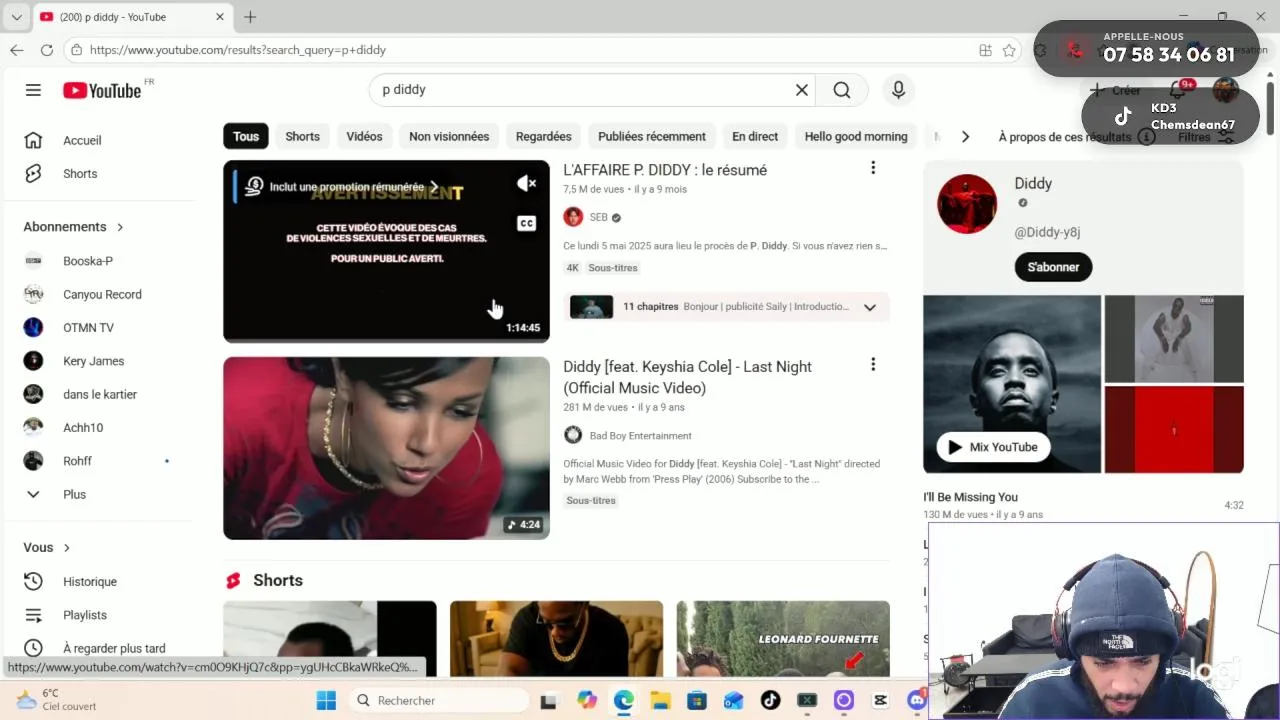Screen dimensions: 1280x720
Task: Open CapCut from the taskbar
Action: 880,700
